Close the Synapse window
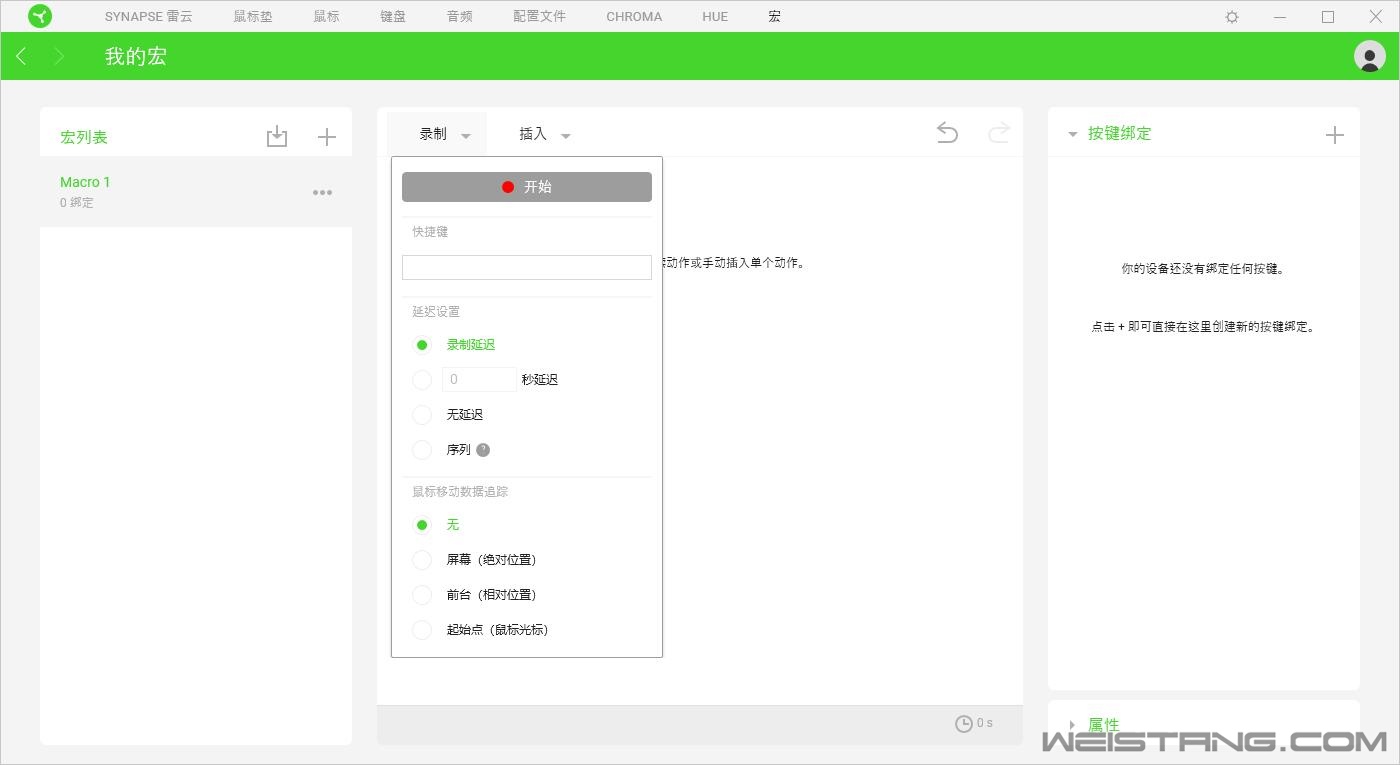1400x765 pixels. tap(1376, 17)
